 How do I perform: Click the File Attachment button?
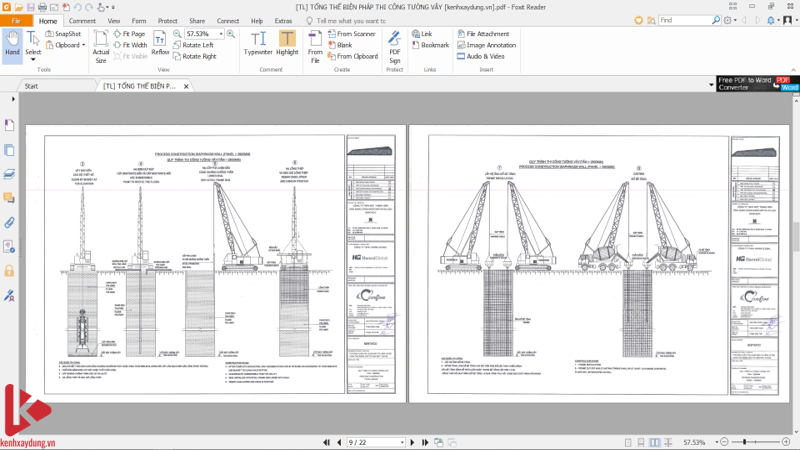tap(482, 34)
